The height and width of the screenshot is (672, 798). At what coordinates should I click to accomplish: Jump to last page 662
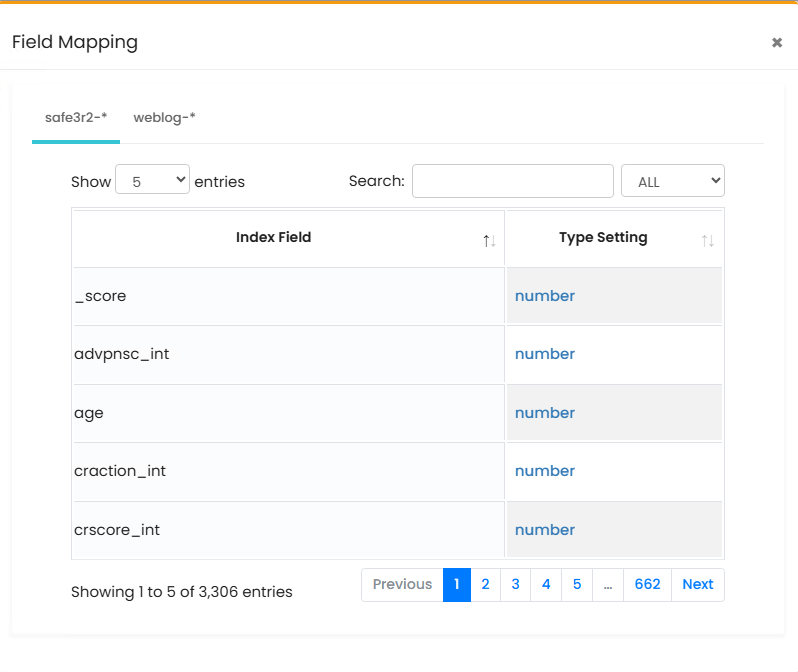[x=647, y=584]
